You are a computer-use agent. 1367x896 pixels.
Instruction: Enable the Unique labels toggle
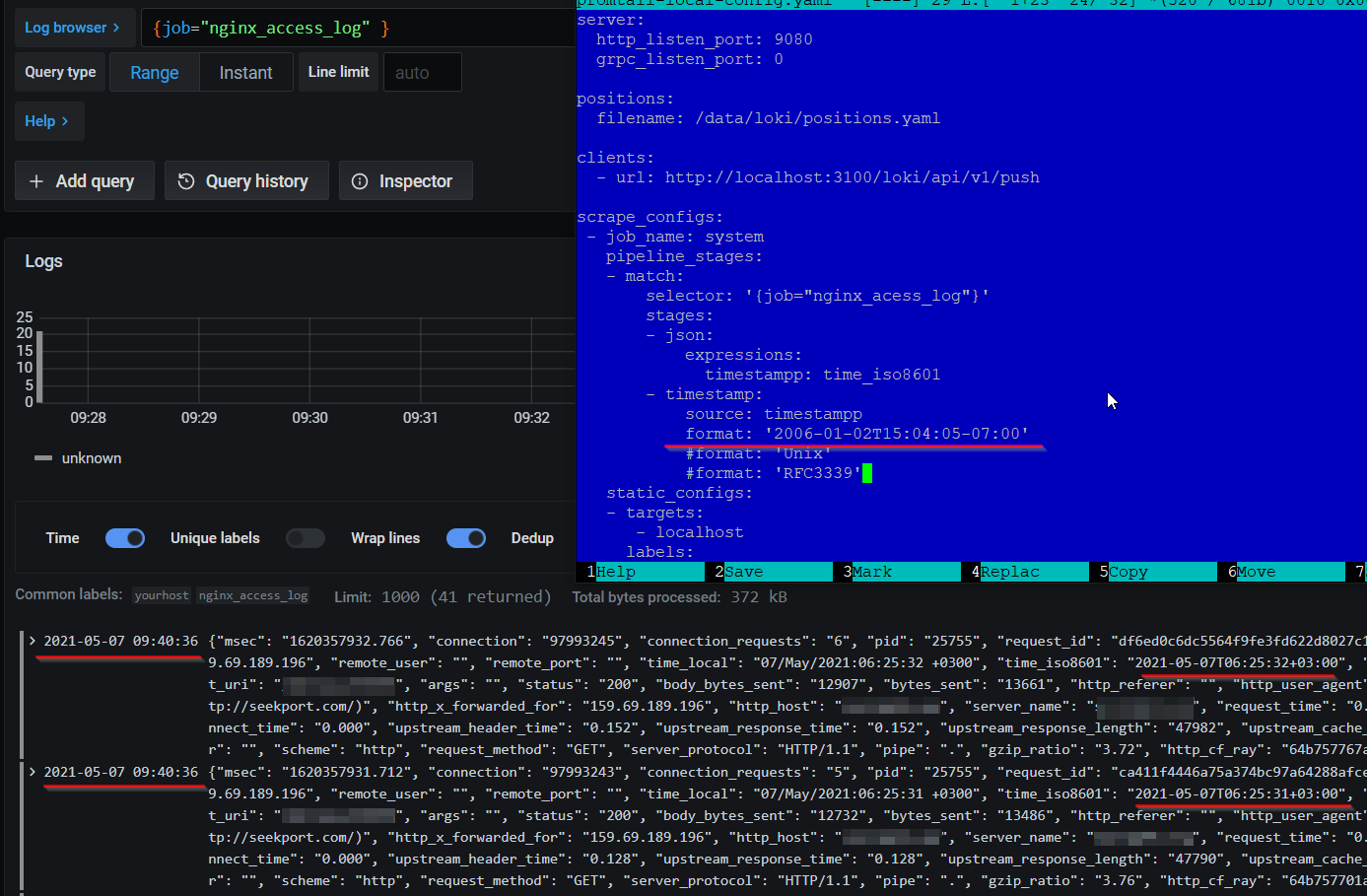click(306, 537)
